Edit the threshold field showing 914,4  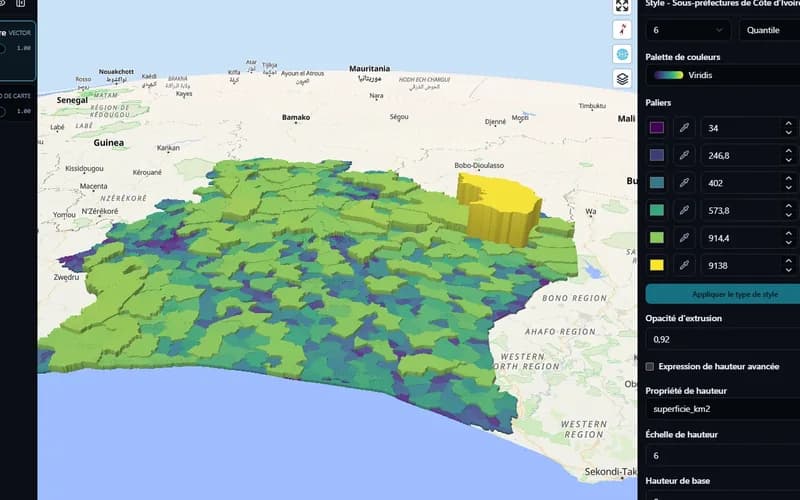point(749,238)
